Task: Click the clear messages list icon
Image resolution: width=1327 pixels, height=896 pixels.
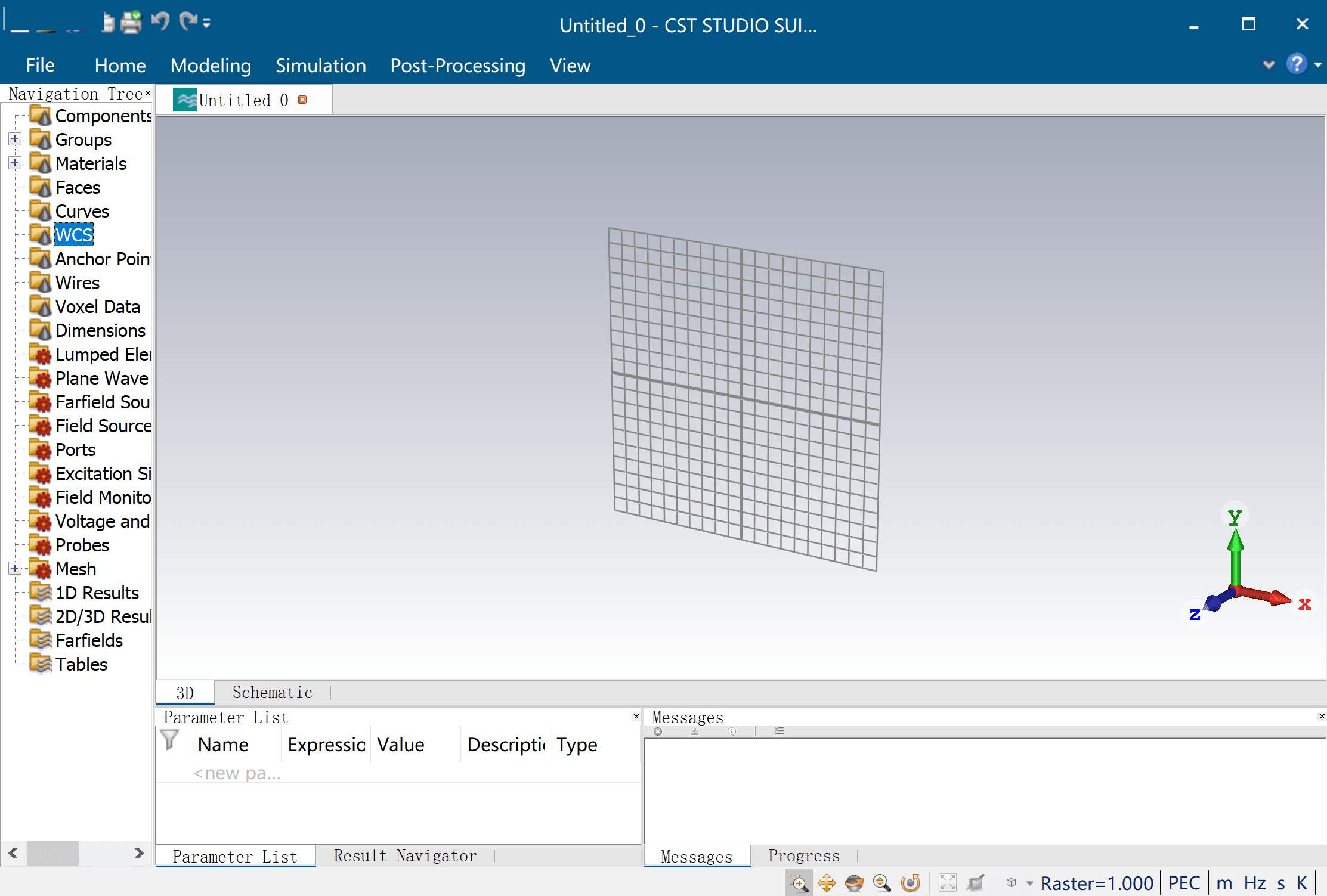Action: pos(779,731)
